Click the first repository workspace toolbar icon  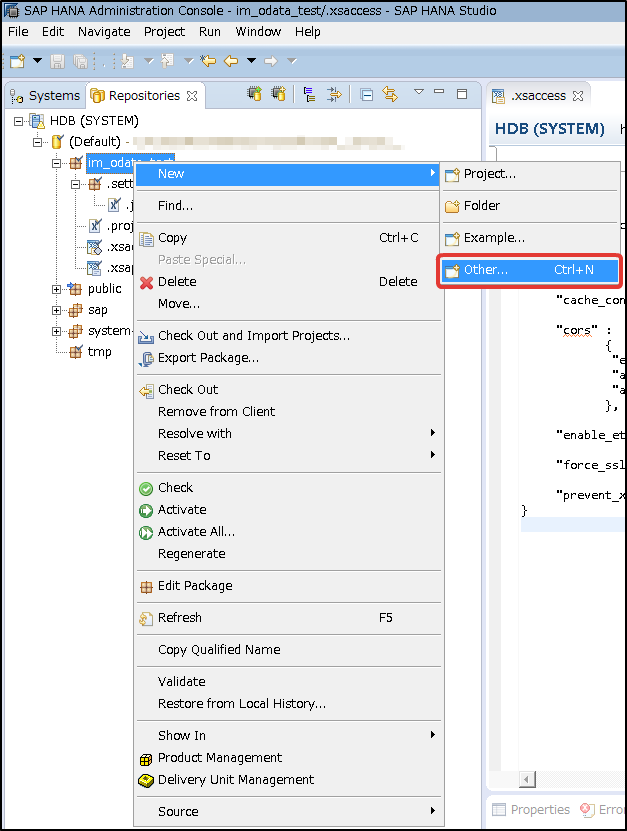click(x=255, y=94)
